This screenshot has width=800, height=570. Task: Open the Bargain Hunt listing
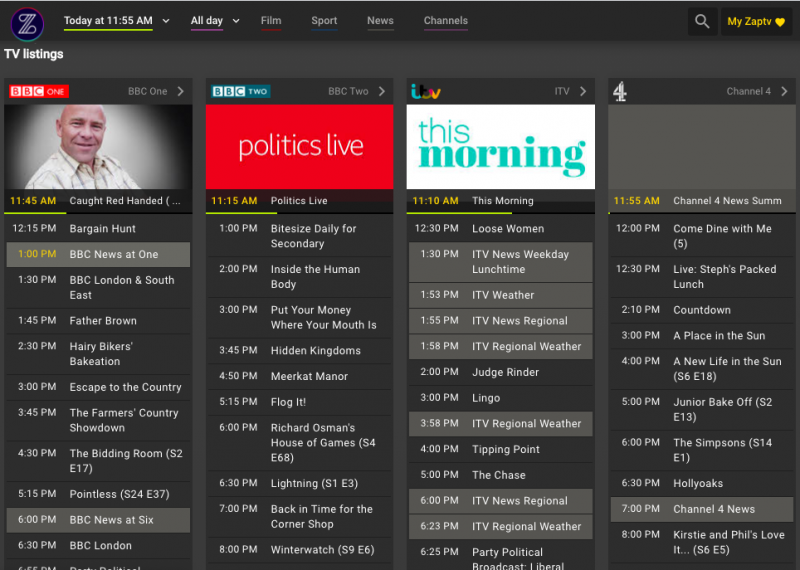[x=103, y=229]
